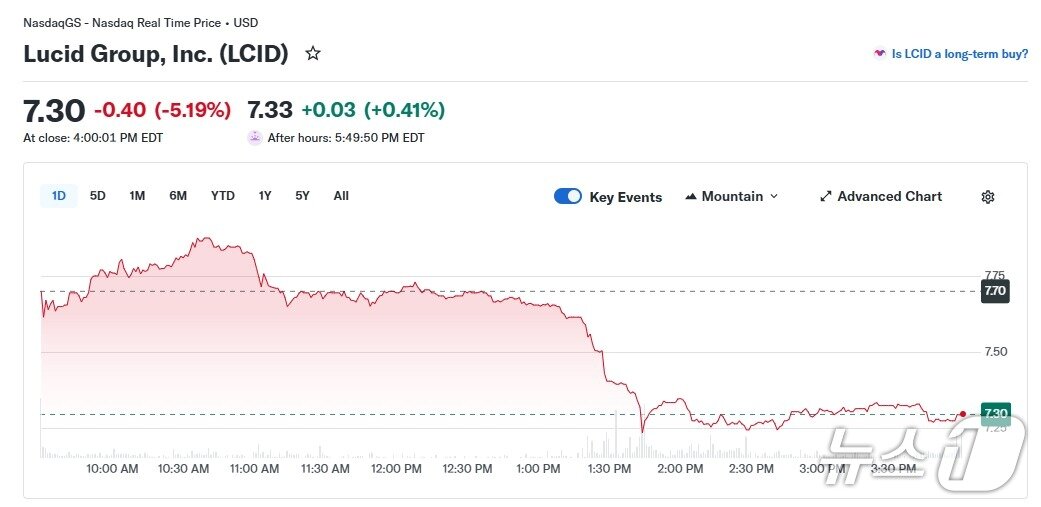Open the Advanced Chart view
Image resolution: width=1041 pixels, height=507 pixels.
click(x=889, y=197)
